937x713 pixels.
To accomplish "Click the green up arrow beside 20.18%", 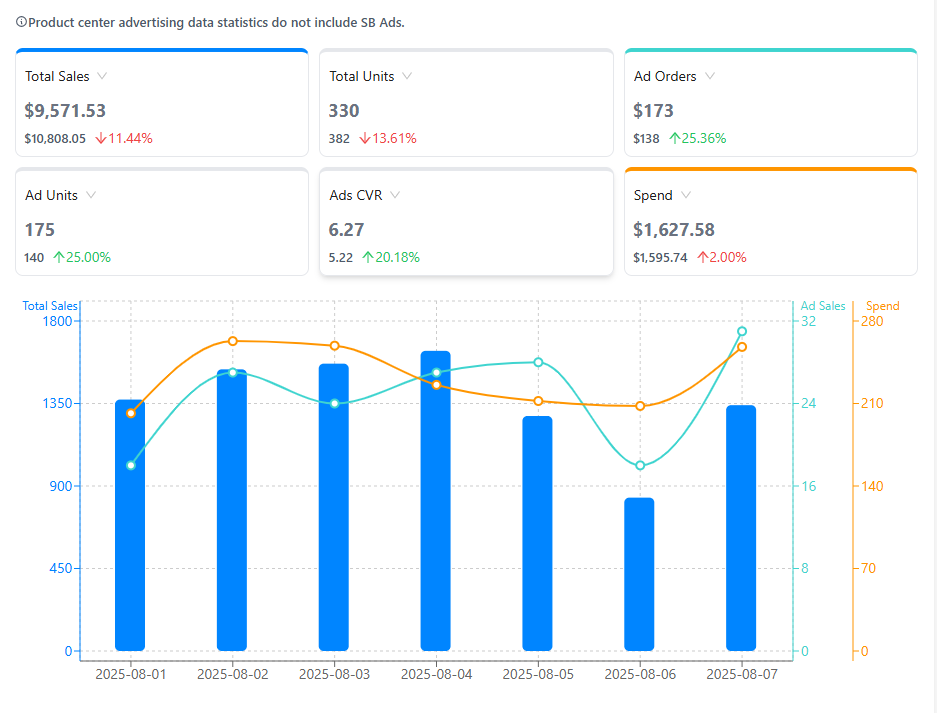I will pyautogui.click(x=368, y=257).
